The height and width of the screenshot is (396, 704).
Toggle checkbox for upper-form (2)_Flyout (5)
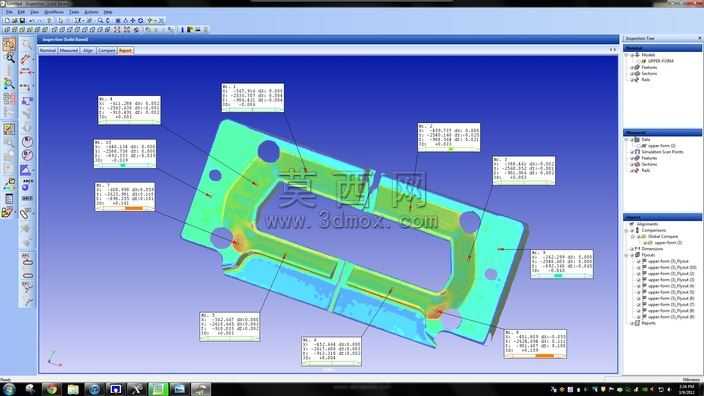tap(639, 292)
